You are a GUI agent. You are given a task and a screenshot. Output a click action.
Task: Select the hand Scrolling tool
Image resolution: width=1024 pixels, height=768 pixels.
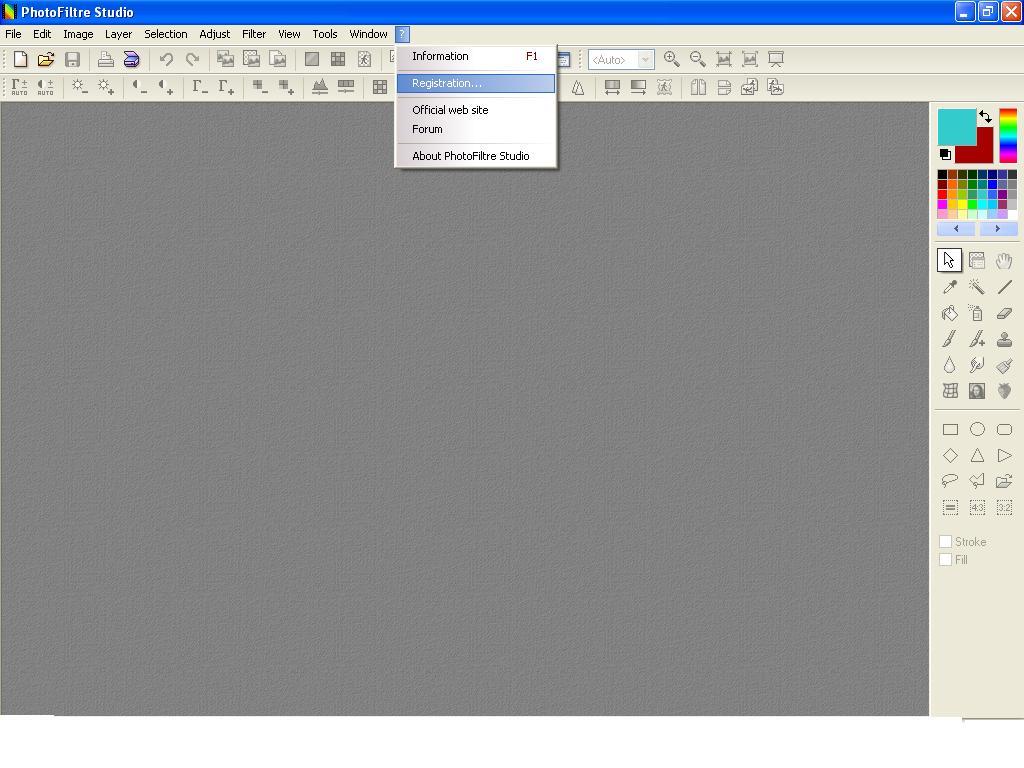1004,261
